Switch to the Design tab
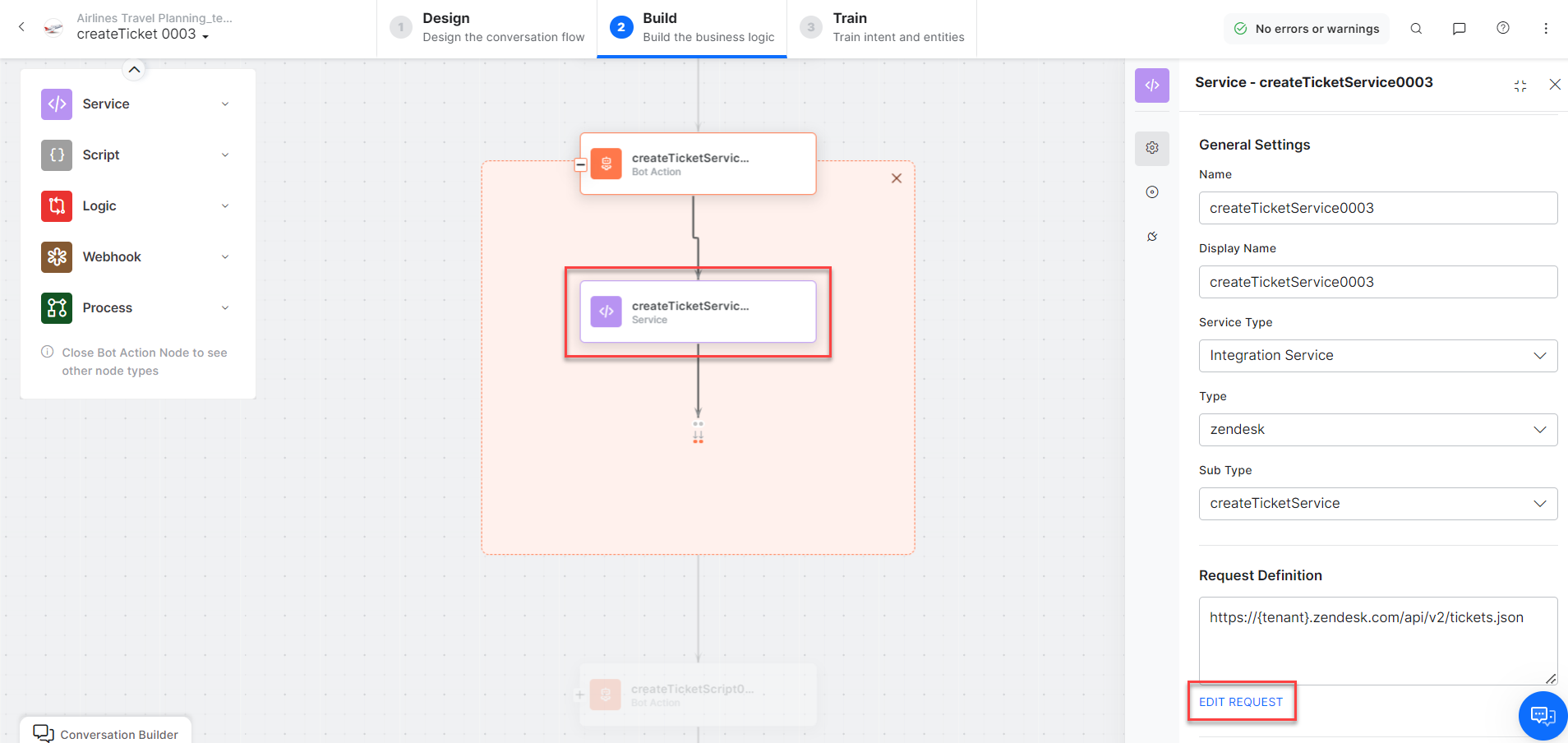This screenshot has width=1568, height=743. (487, 28)
